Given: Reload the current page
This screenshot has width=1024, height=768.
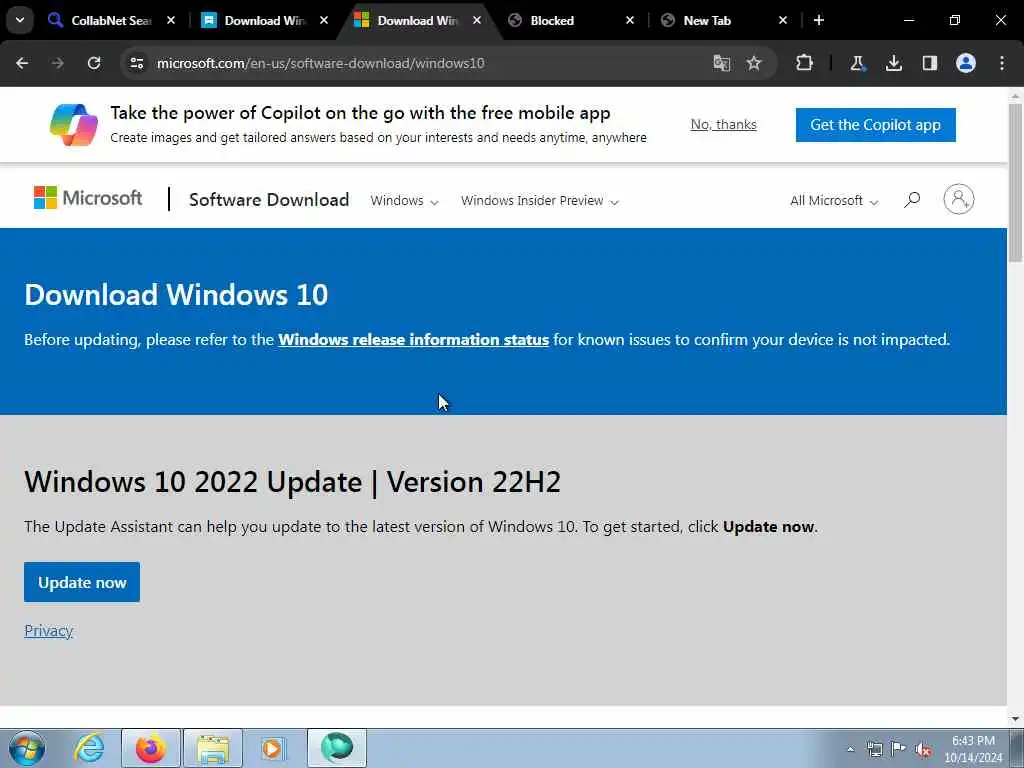Looking at the screenshot, I should coord(94,63).
